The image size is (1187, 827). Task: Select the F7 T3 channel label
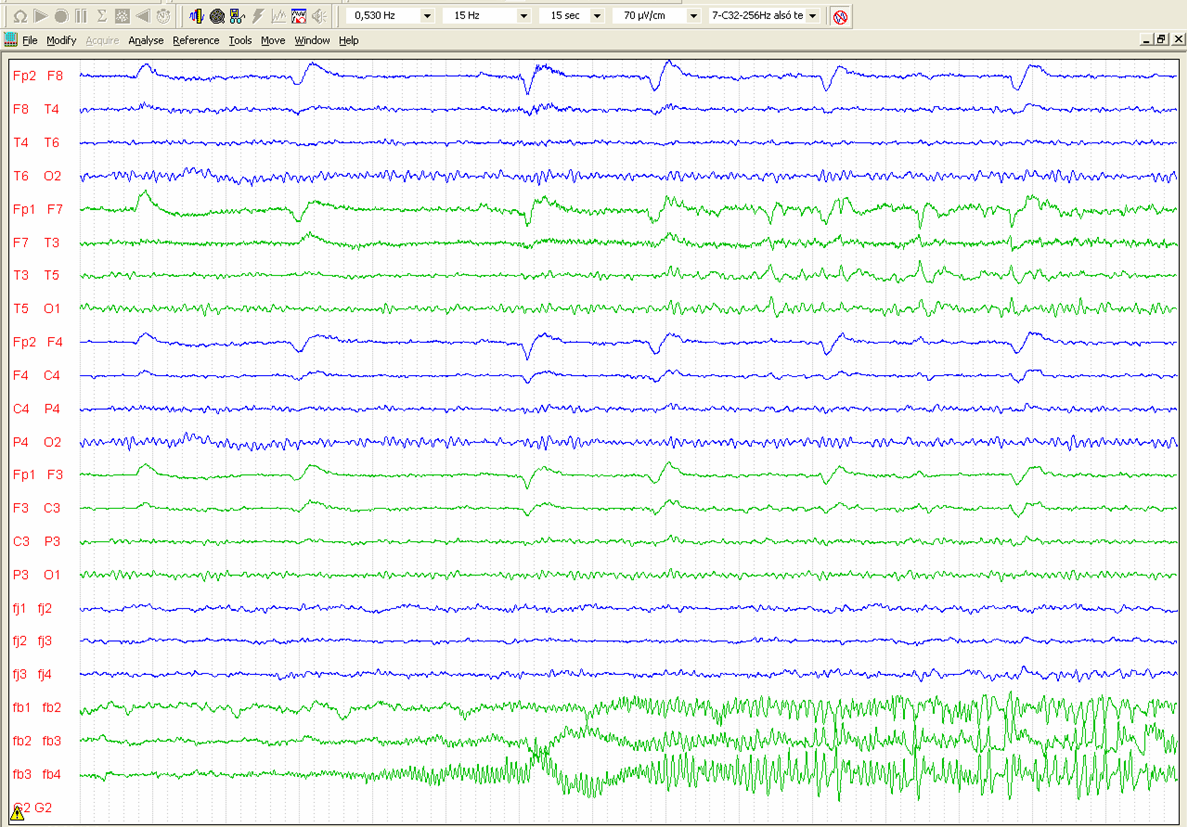[36, 242]
